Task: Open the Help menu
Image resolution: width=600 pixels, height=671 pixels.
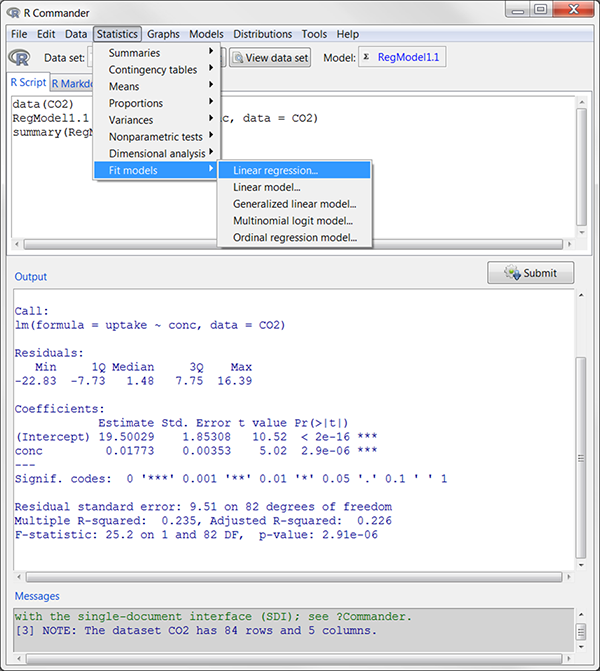Action: tap(348, 34)
